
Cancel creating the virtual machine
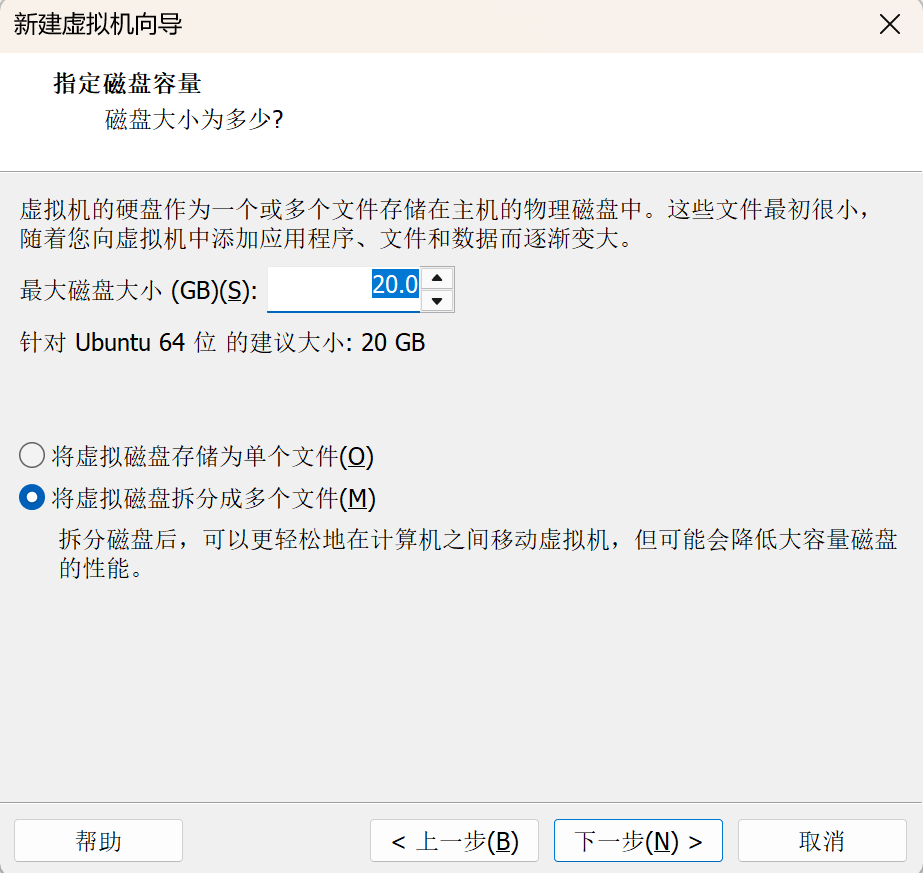[822, 840]
